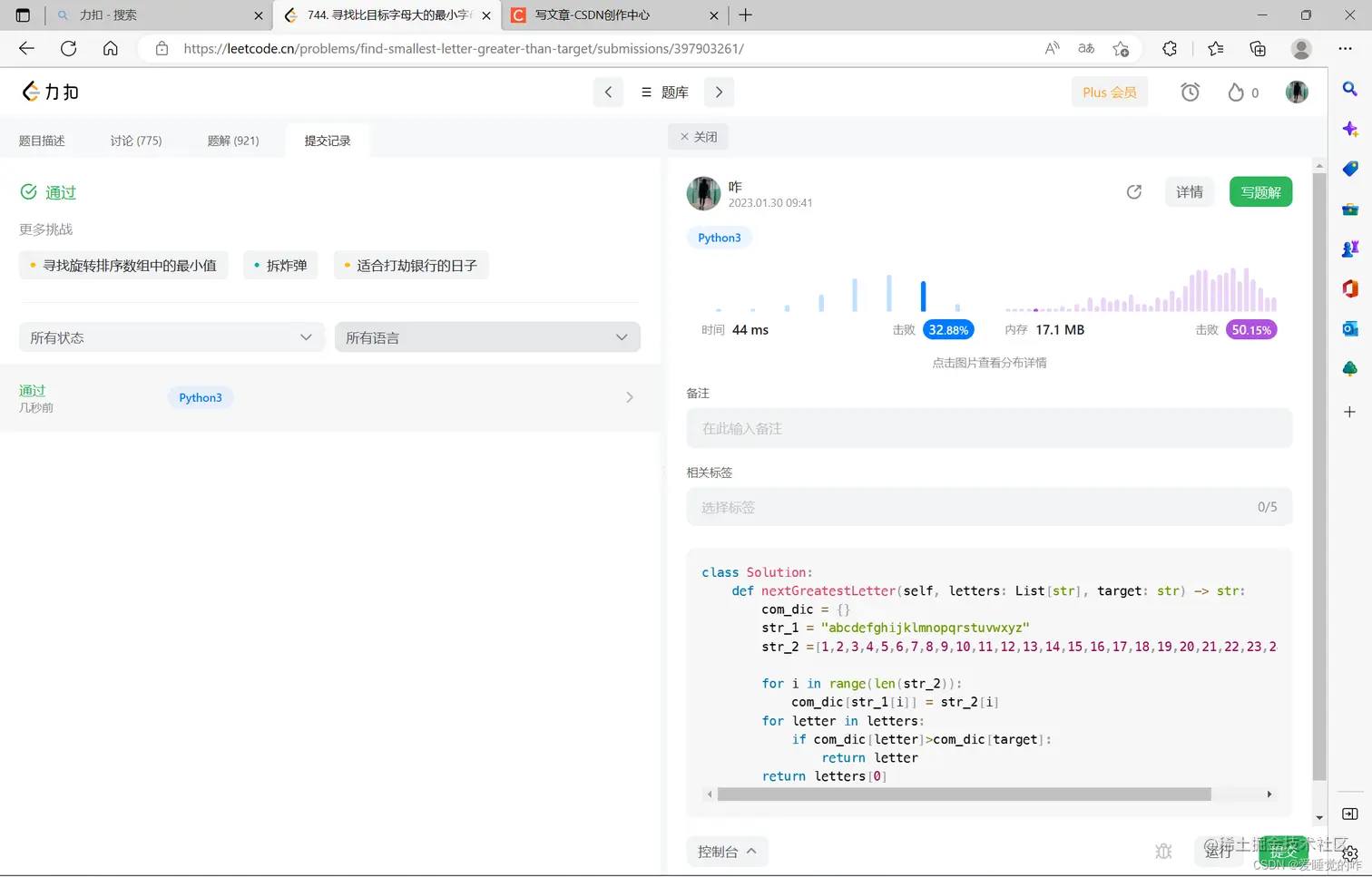Open browser settings and more menu
Viewport: 1372px width, 877px height.
click(x=1346, y=49)
